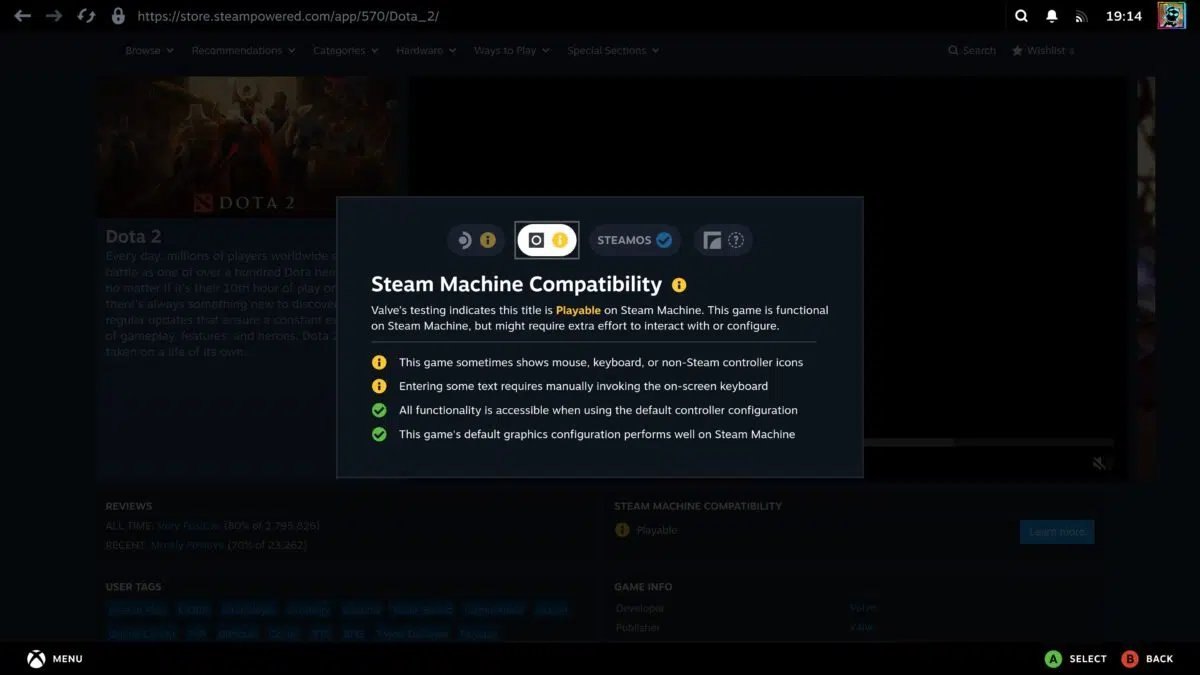The height and width of the screenshot is (675, 1200).
Task: Open the Wishlist link
Action: (x=1043, y=50)
